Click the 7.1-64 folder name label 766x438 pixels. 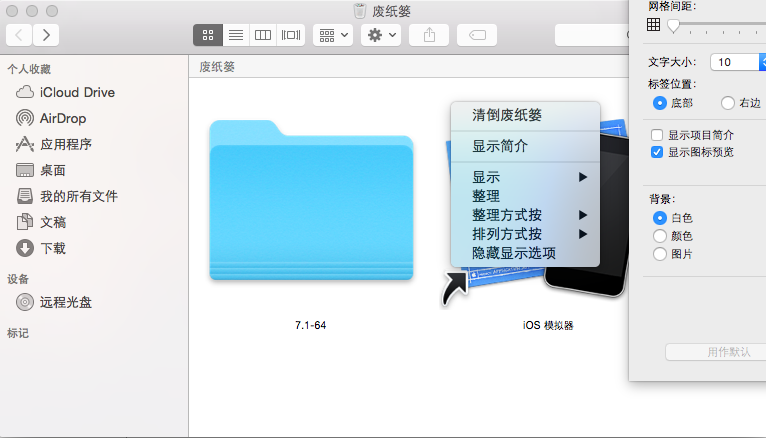[x=311, y=325]
